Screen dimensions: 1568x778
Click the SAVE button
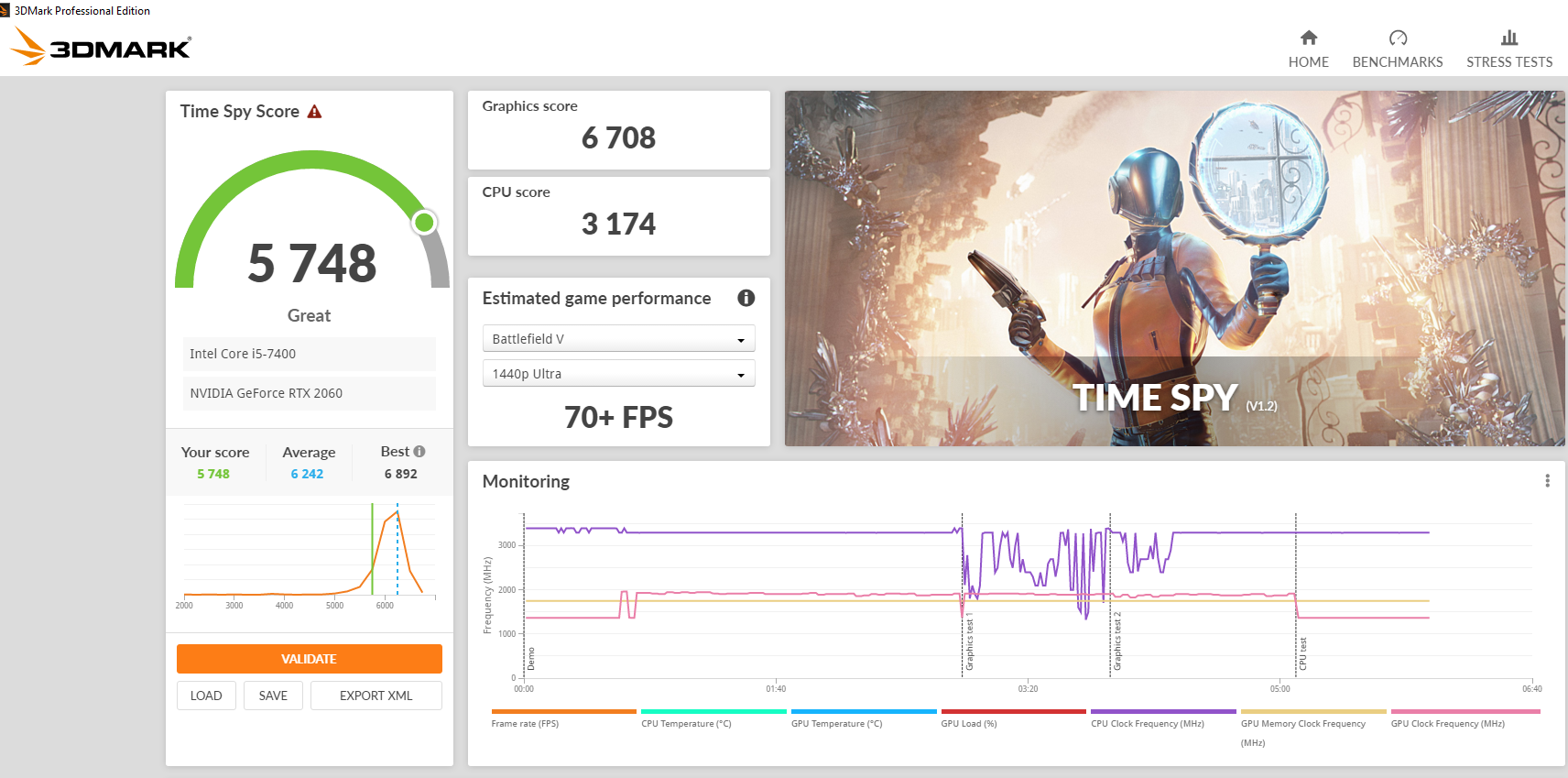pyautogui.click(x=273, y=696)
